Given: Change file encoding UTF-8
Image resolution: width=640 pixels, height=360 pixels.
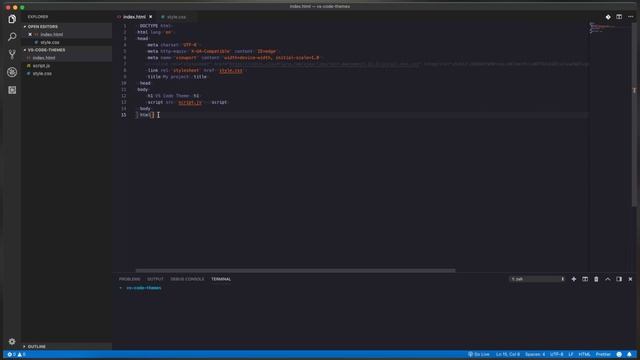Looking at the screenshot, I should click(x=557, y=354).
